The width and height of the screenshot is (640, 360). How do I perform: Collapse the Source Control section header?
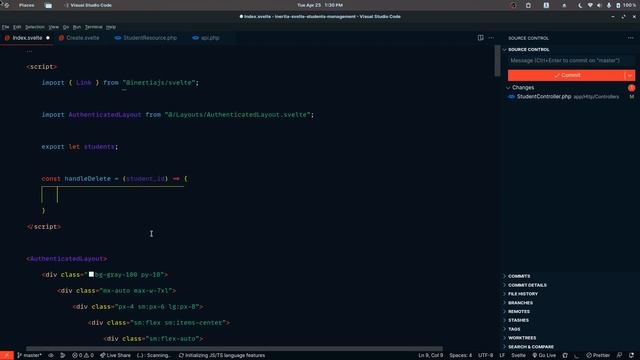pyautogui.click(x=505, y=49)
